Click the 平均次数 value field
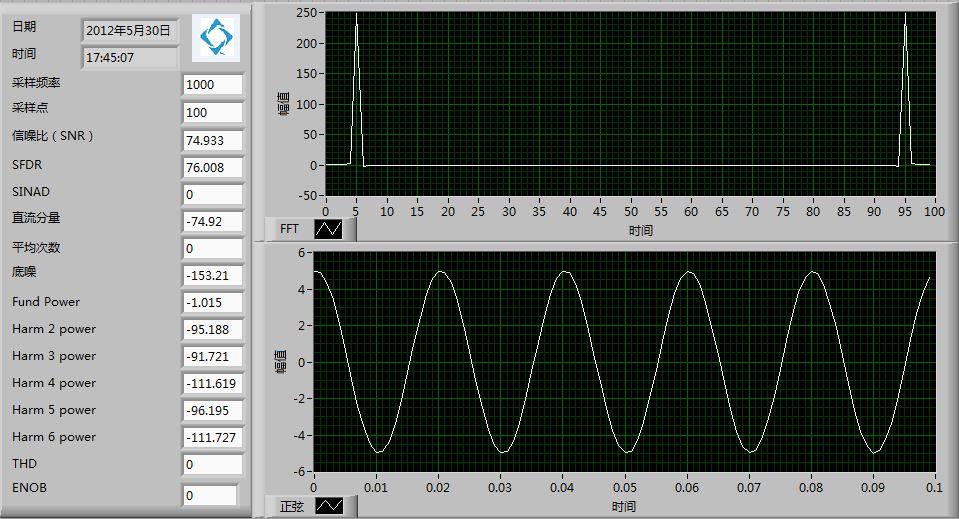959x519 pixels. [212, 248]
